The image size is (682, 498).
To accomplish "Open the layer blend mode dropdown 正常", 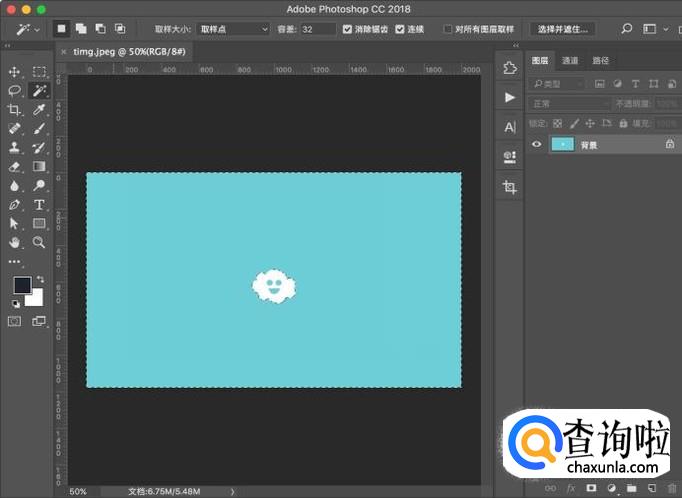I will point(569,103).
